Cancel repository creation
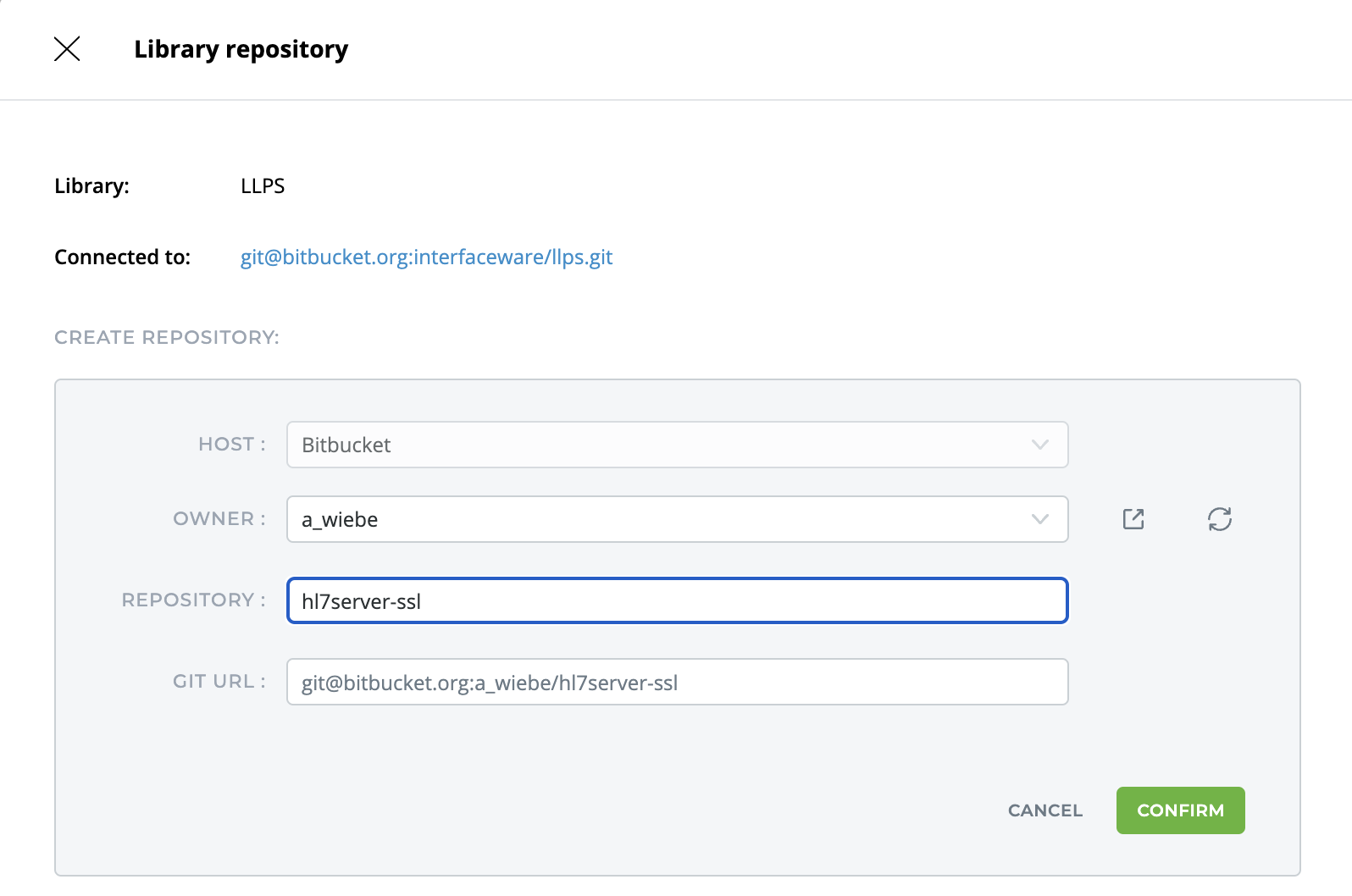Screen dimensions: 1352x896 (1044, 810)
